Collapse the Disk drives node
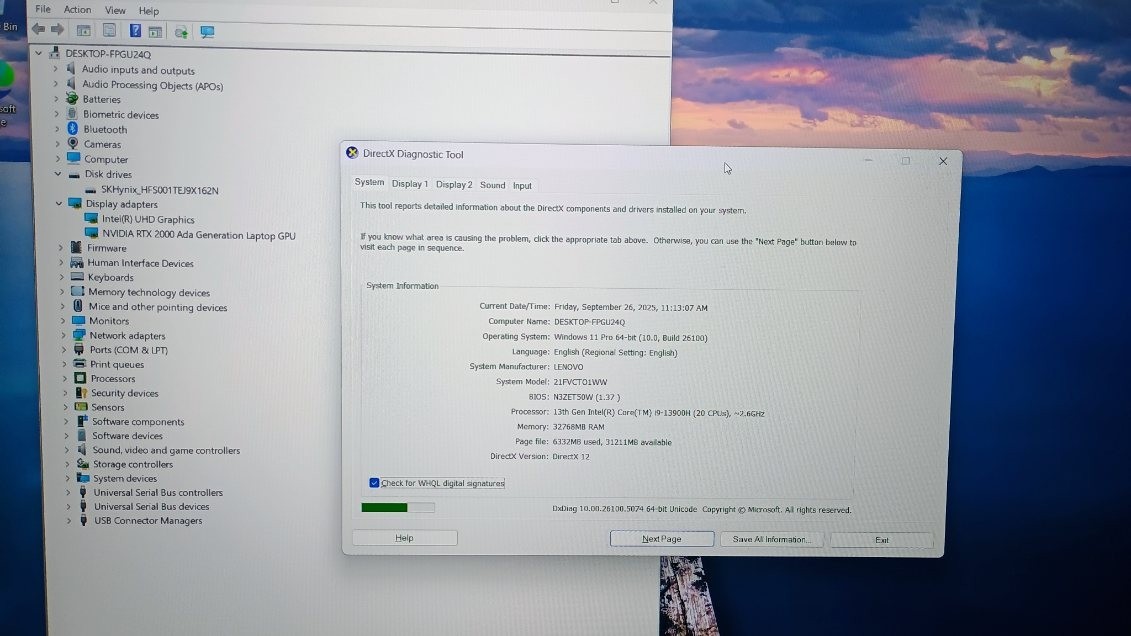The image size is (1131, 636). [x=58, y=174]
